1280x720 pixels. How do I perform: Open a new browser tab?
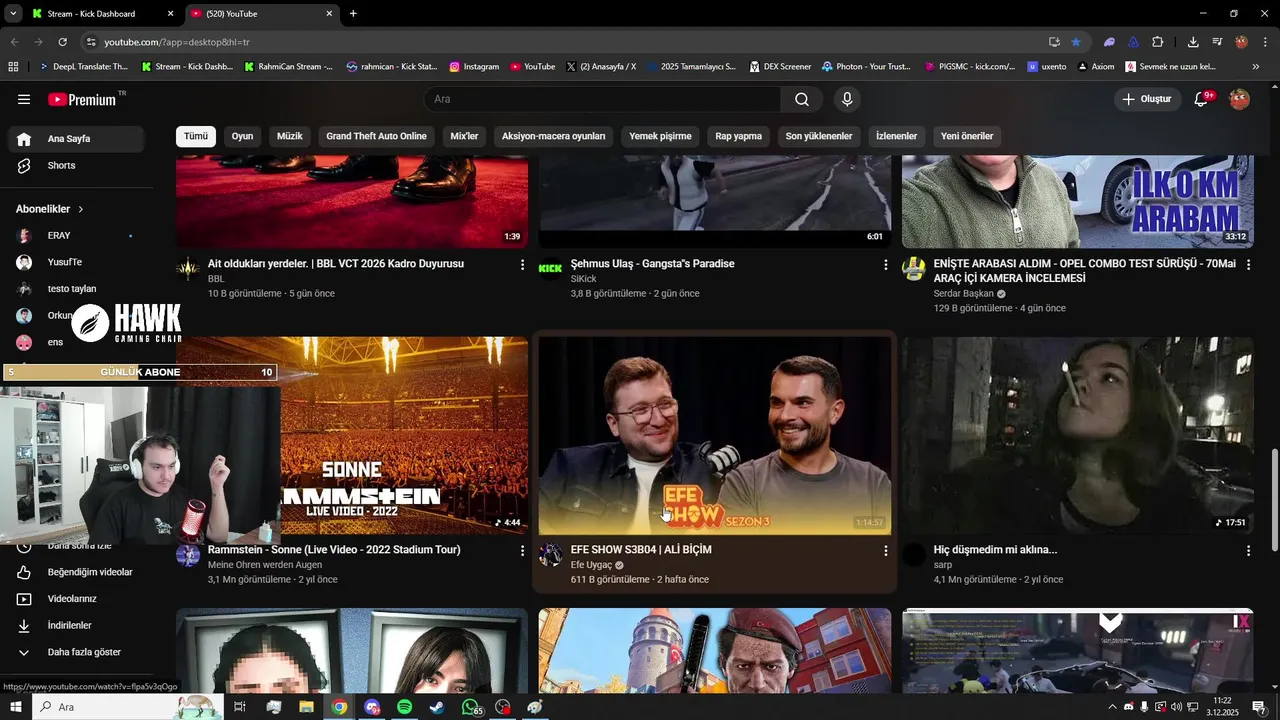coord(353,14)
